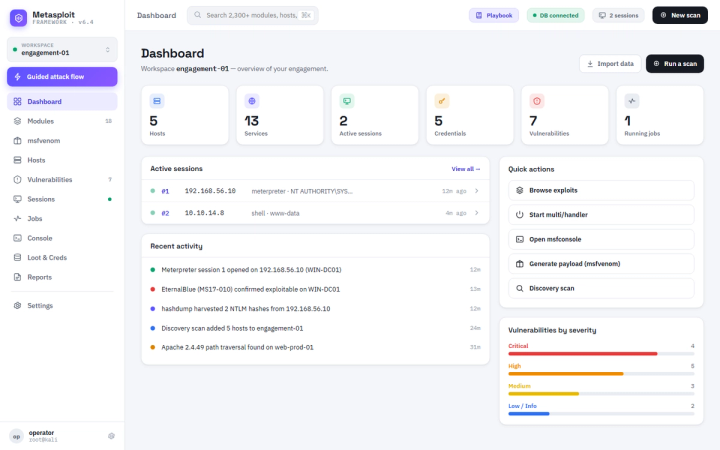The width and height of the screenshot is (720, 450).
Task: Open the engagement-01 workspace selector
Action: pos(62,49)
